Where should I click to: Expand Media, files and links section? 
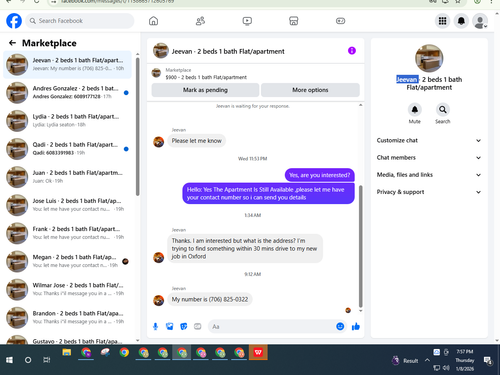[429, 175]
